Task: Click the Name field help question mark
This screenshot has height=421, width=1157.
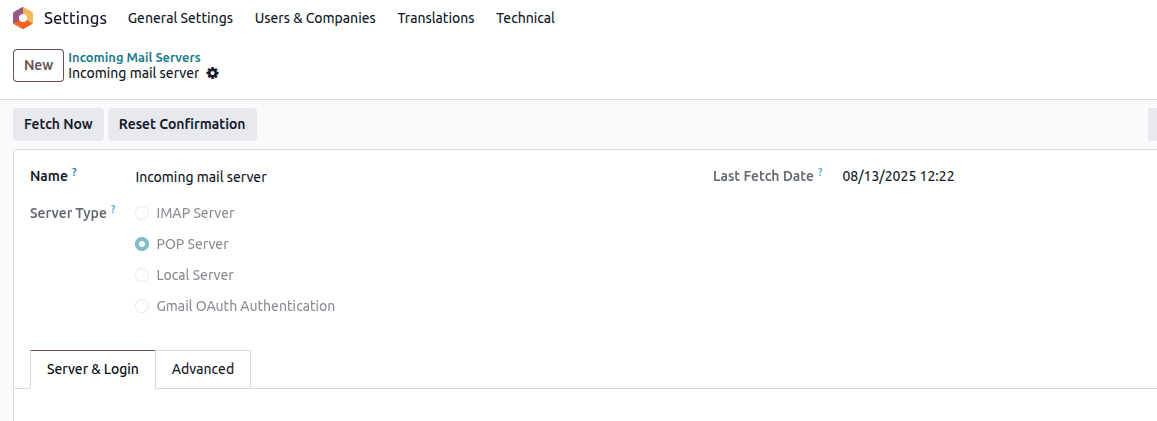Action: point(74,173)
